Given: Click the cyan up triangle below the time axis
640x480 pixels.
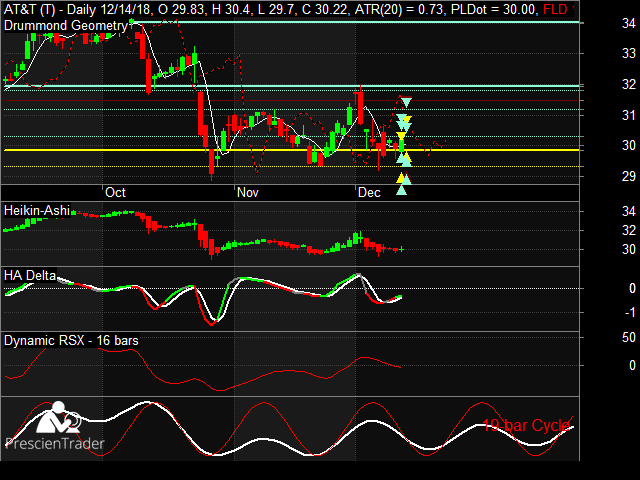Looking at the screenshot, I should coord(402,190).
